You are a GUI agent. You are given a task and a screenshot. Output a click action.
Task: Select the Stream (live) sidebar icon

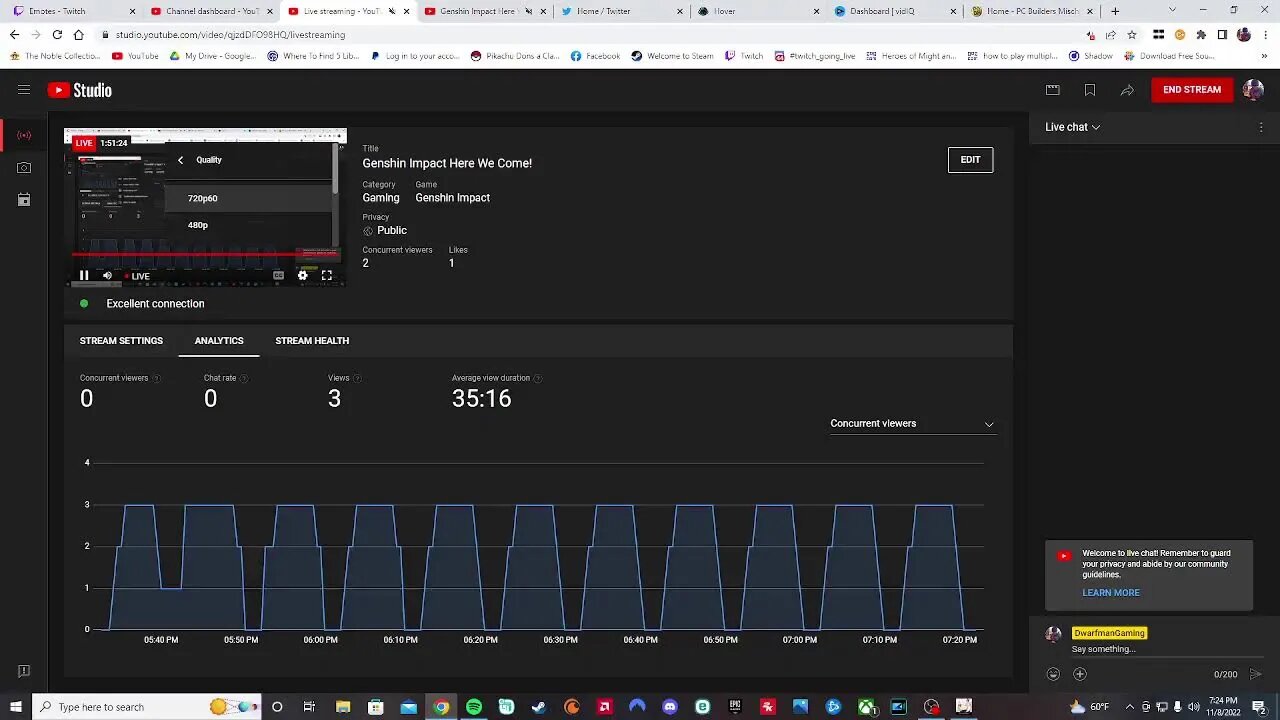click(24, 135)
